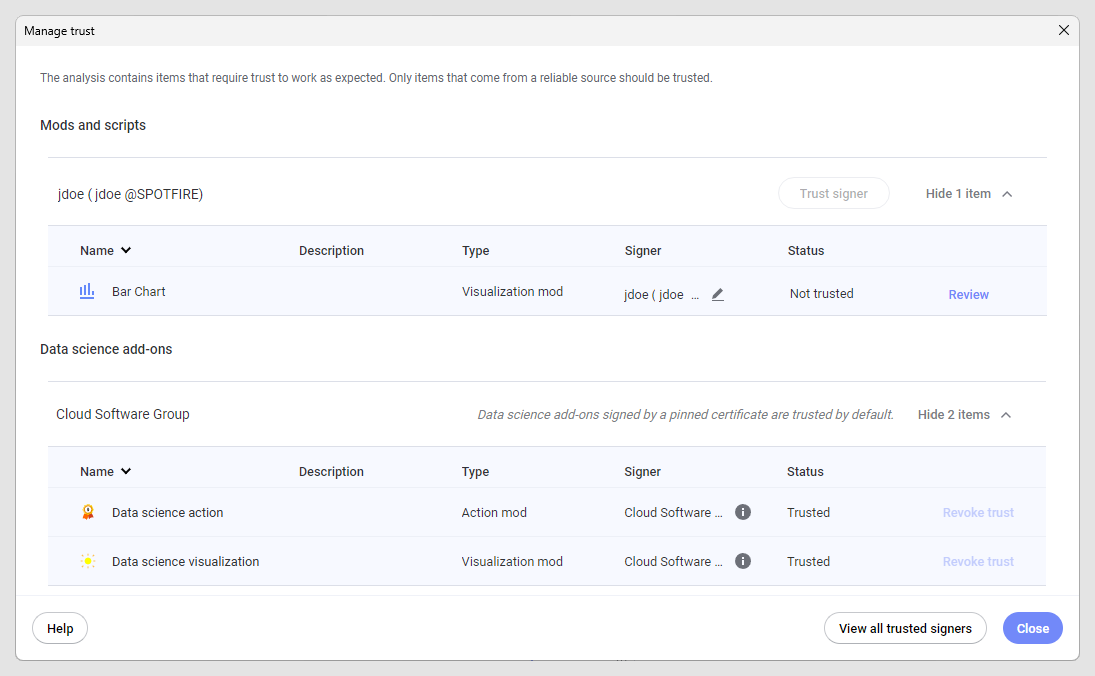Screen dimensions: 1095x676
Task: Select the Bar Chart row name
Action: coord(139,292)
